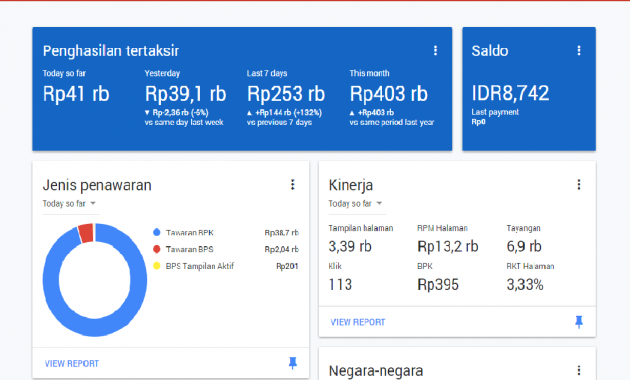Click VIEW REPORT under Kinerja
This screenshot has width=630, height=380.
358,322
